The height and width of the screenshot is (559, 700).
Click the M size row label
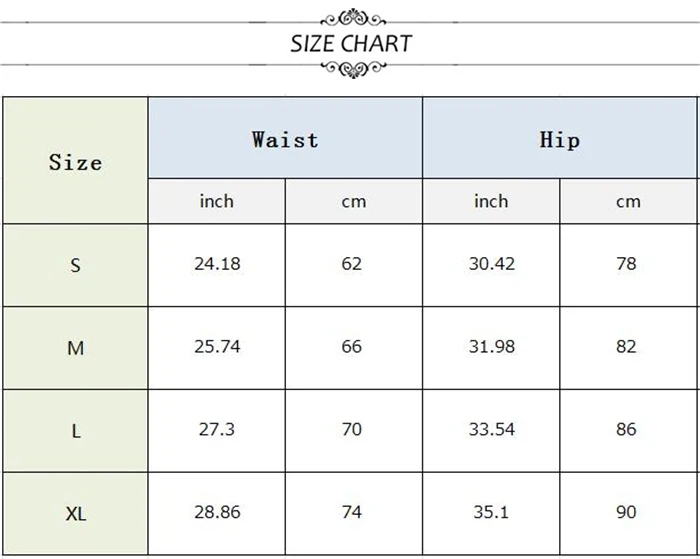pyautogui.click(x=75, y=348)
